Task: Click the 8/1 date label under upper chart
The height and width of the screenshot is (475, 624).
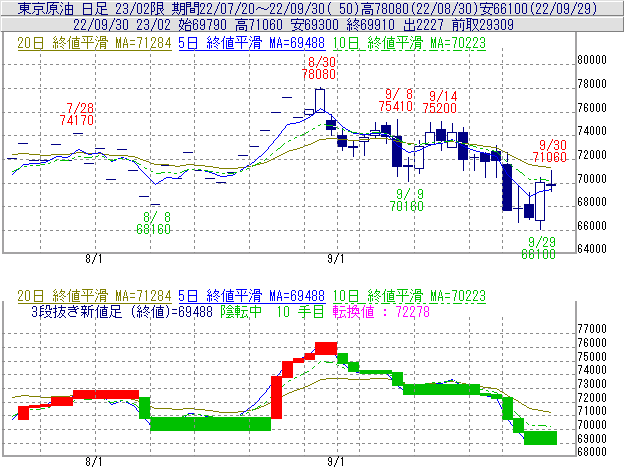Action: (94, 259)
